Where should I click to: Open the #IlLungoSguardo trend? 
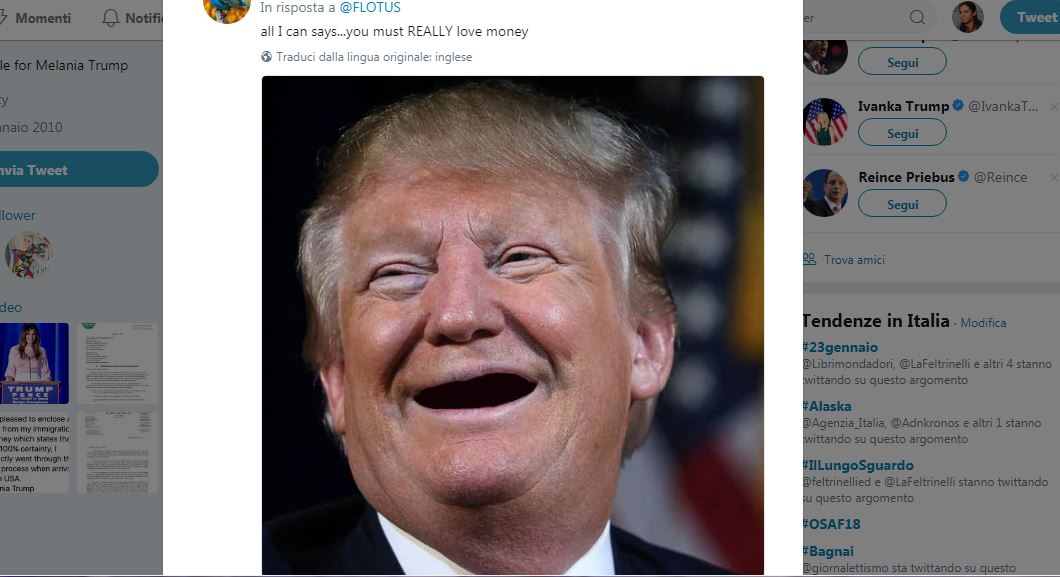[858, 465]
